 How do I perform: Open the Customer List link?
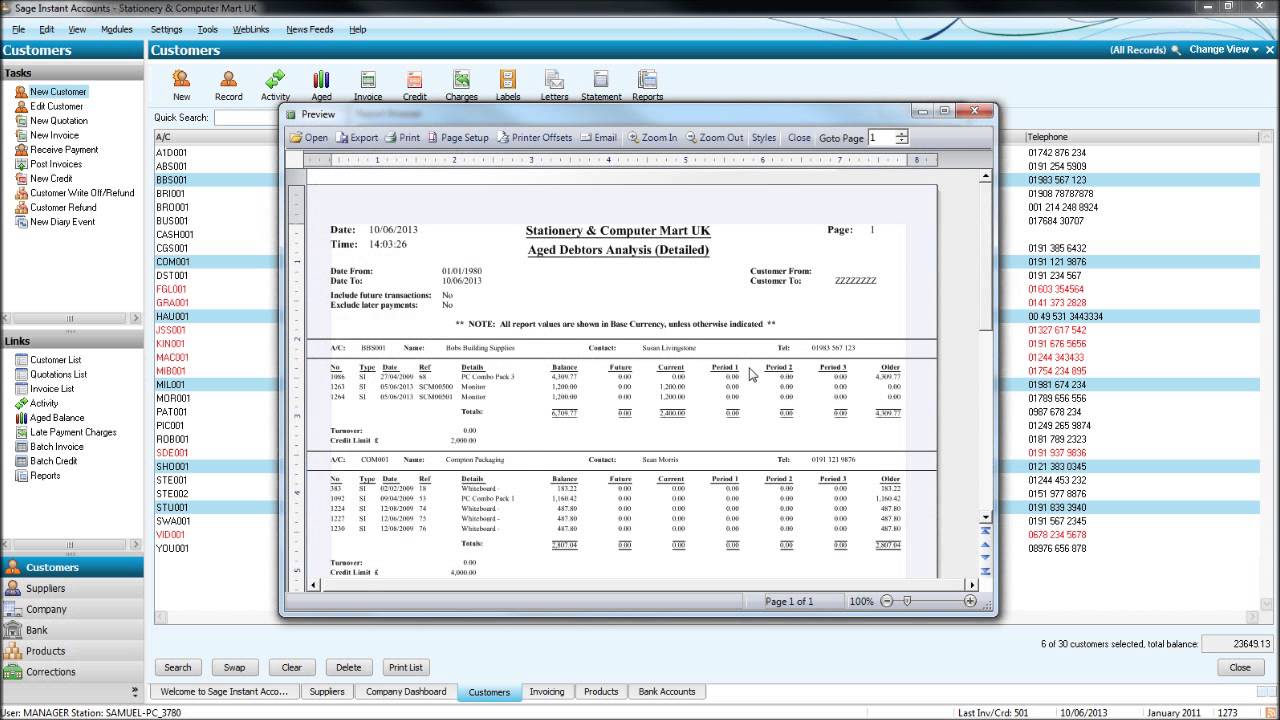tap(55, 360)
